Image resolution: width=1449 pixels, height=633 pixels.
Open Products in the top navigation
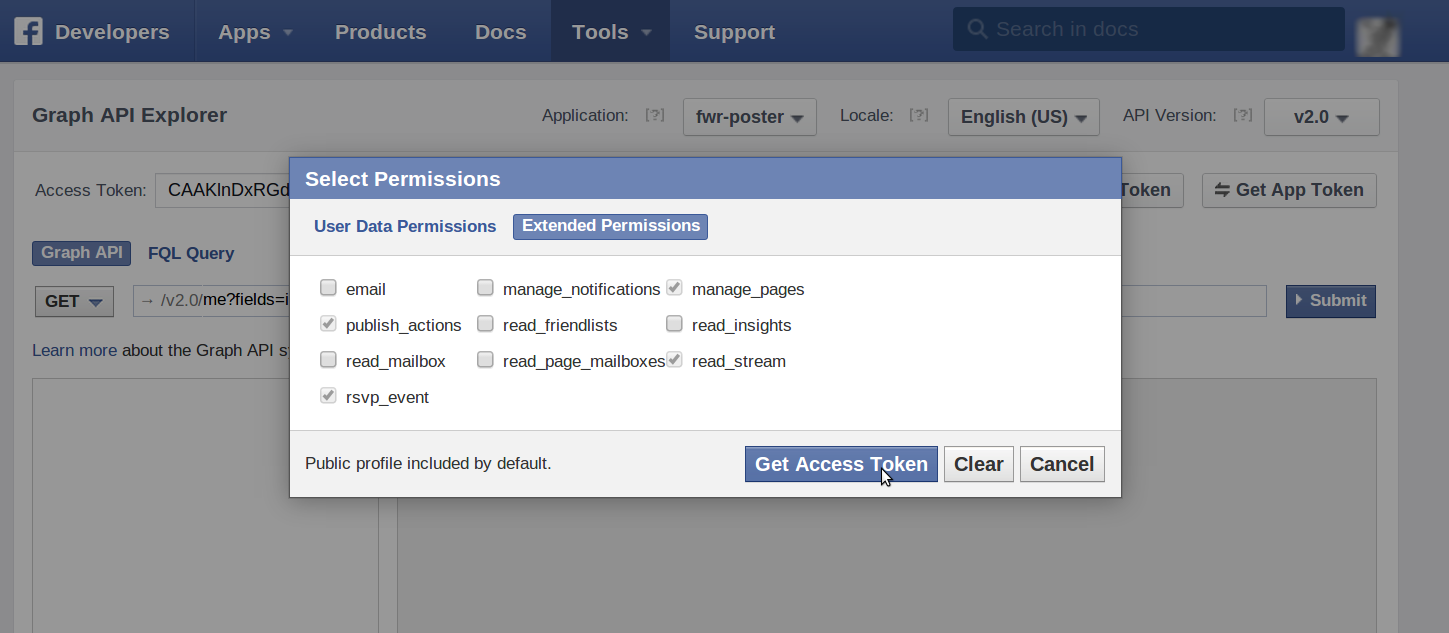point(381,32)
